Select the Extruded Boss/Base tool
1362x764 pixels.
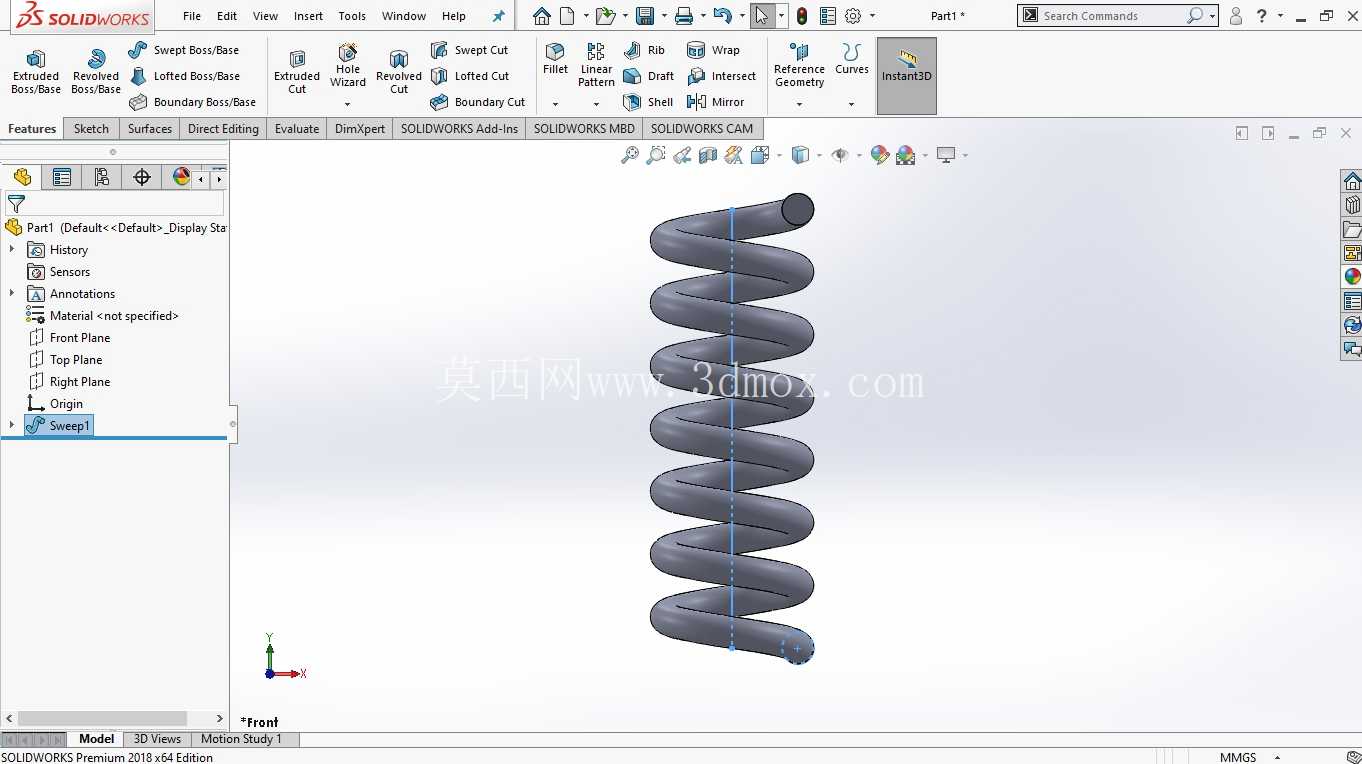point(36,72)
